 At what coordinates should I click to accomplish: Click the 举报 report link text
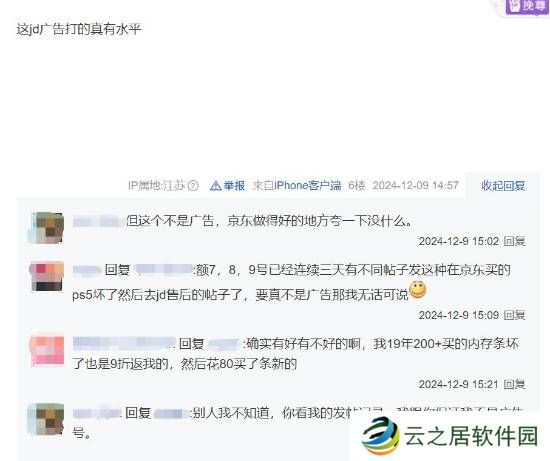(x=234, y=185)
